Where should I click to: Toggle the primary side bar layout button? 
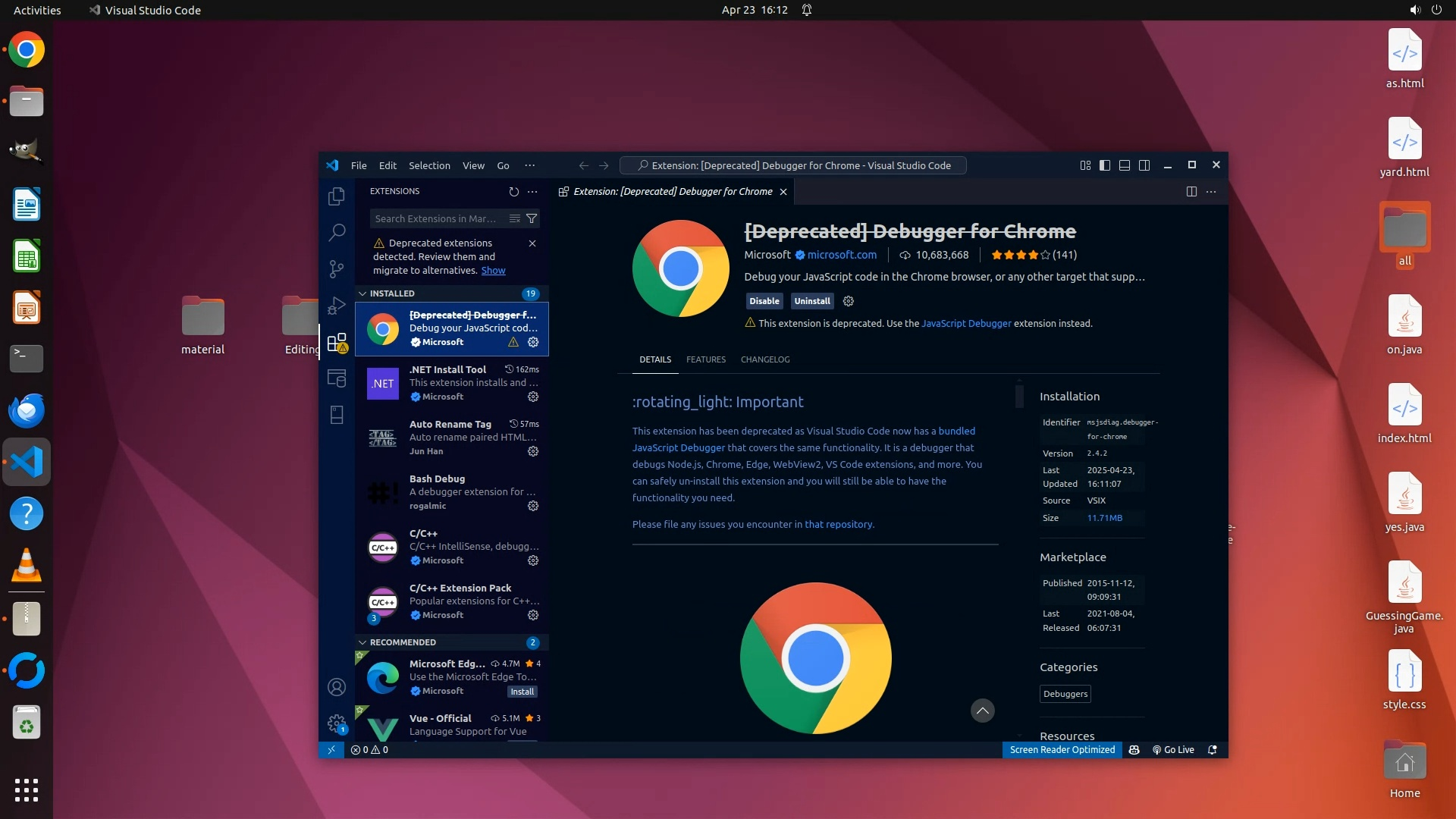[1105, 165]
